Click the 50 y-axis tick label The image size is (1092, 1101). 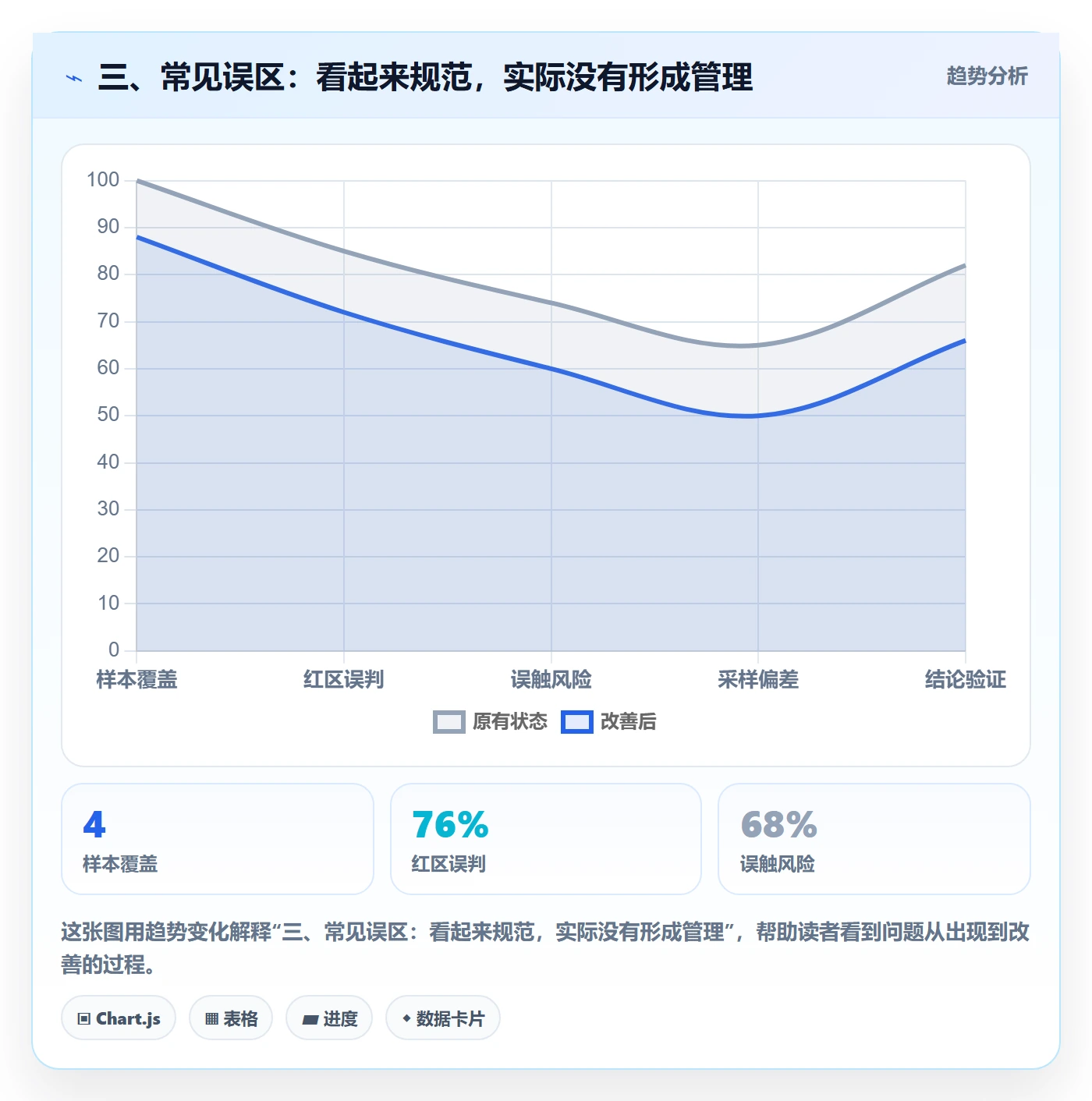108,415
